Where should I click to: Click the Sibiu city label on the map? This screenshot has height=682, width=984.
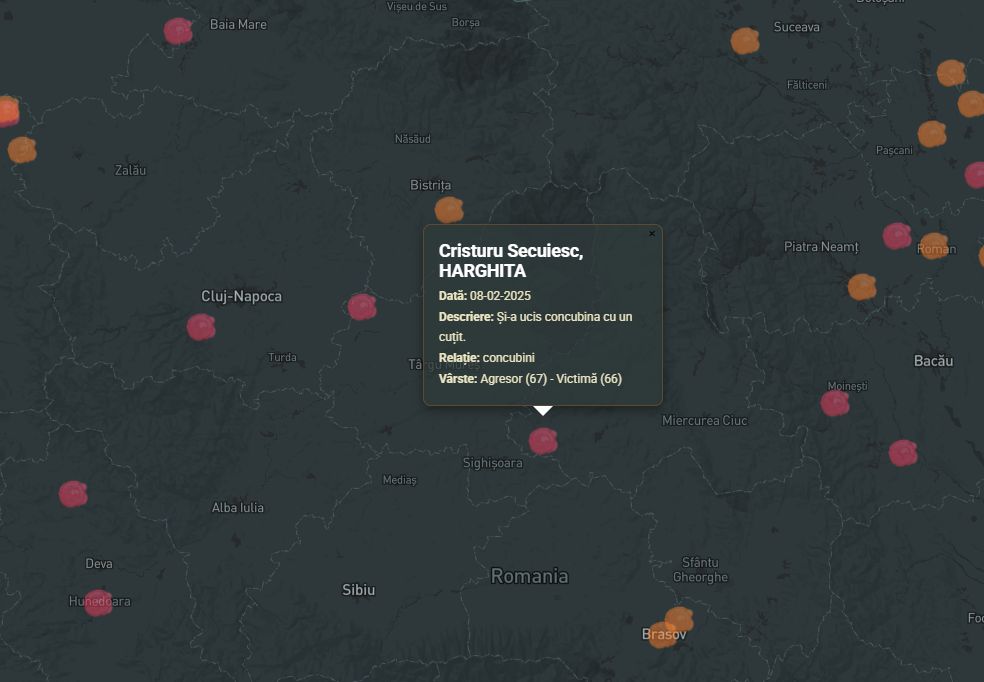(358, 590)
